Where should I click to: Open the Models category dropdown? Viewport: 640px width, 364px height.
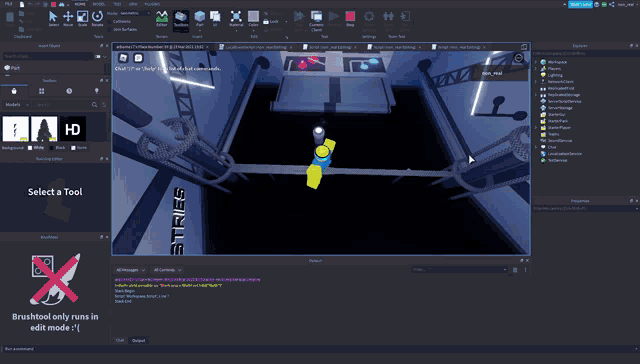tap(17, 104)
